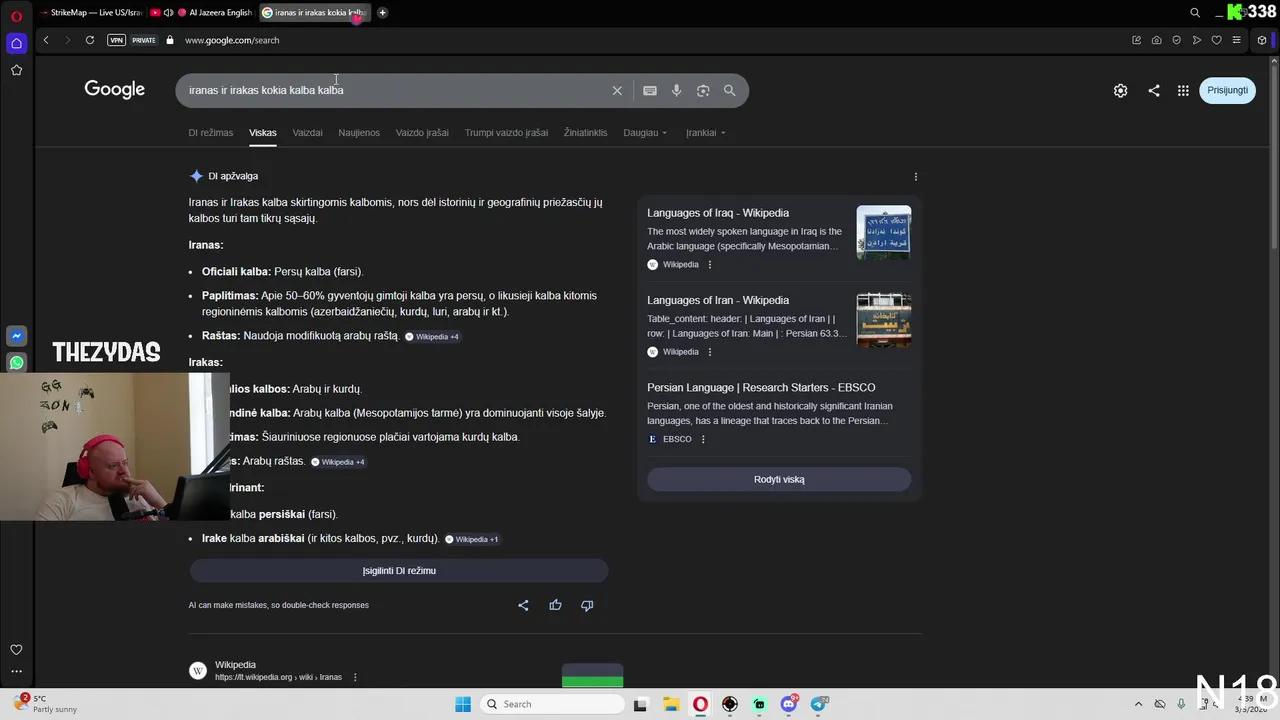Open sidebar favorites heart icon
This screenshot has width=1280, height=720.
click(x=16, y=650)
